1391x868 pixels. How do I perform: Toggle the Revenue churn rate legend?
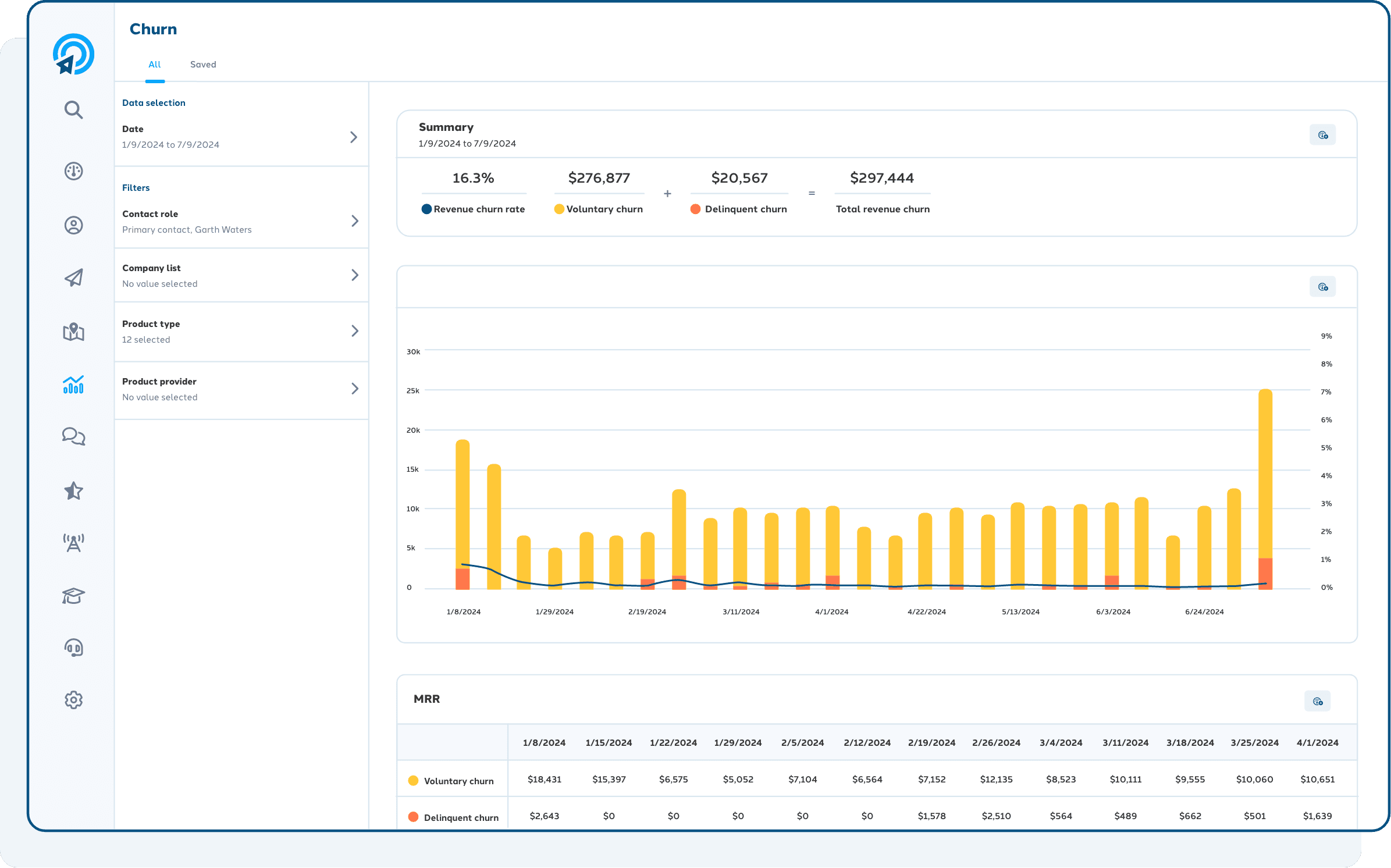[473, 209]
